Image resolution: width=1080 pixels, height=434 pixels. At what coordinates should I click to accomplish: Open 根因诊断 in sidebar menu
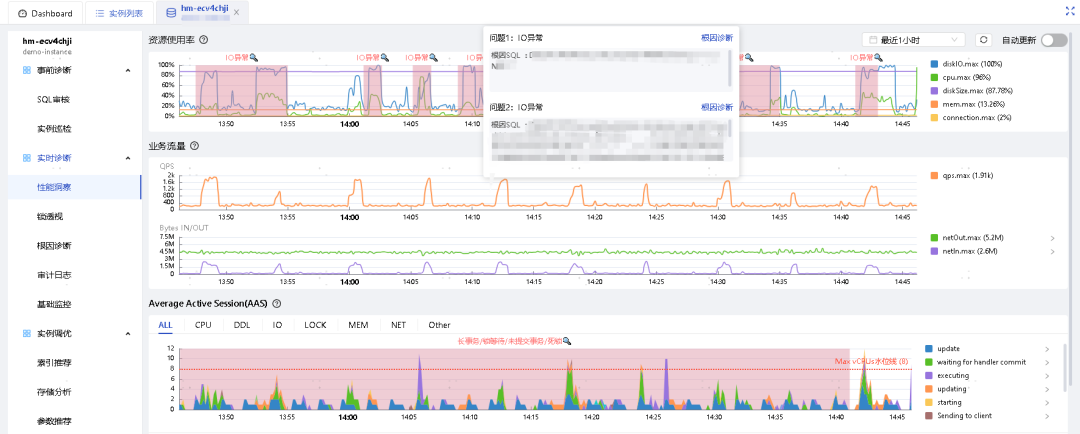tap(54, 246)
